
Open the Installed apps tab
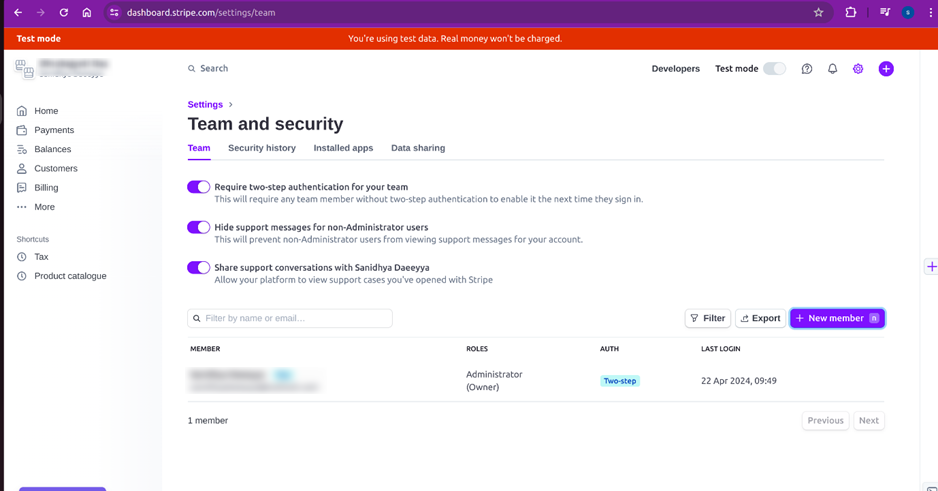(343, 148)
